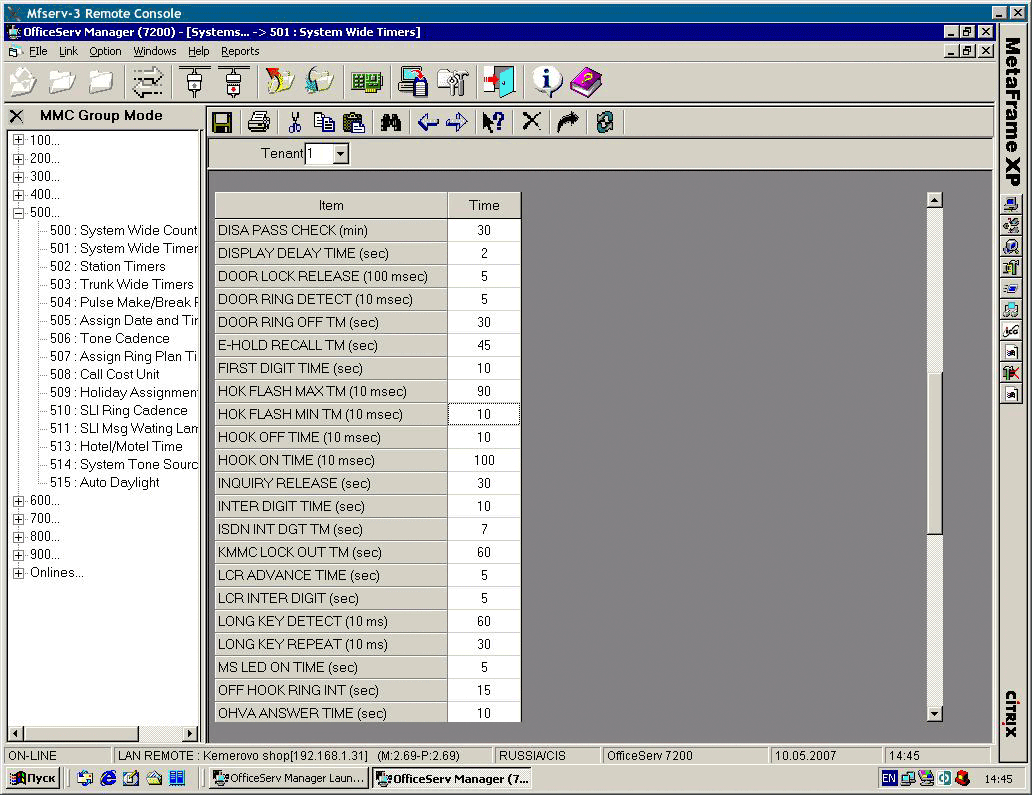
Task: Click the tree panel's scroll-right arrow
Action: click(190, 733)
